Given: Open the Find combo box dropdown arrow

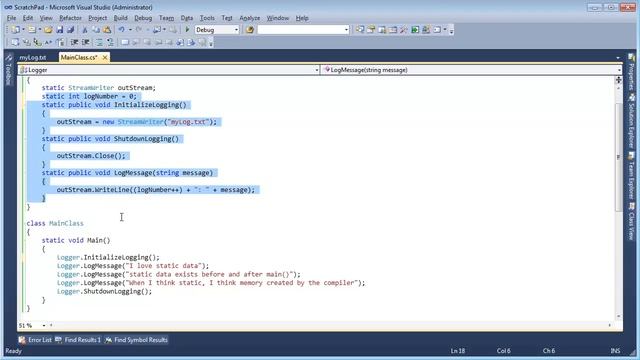Looking at the screenshot, I should pos(346,30).
